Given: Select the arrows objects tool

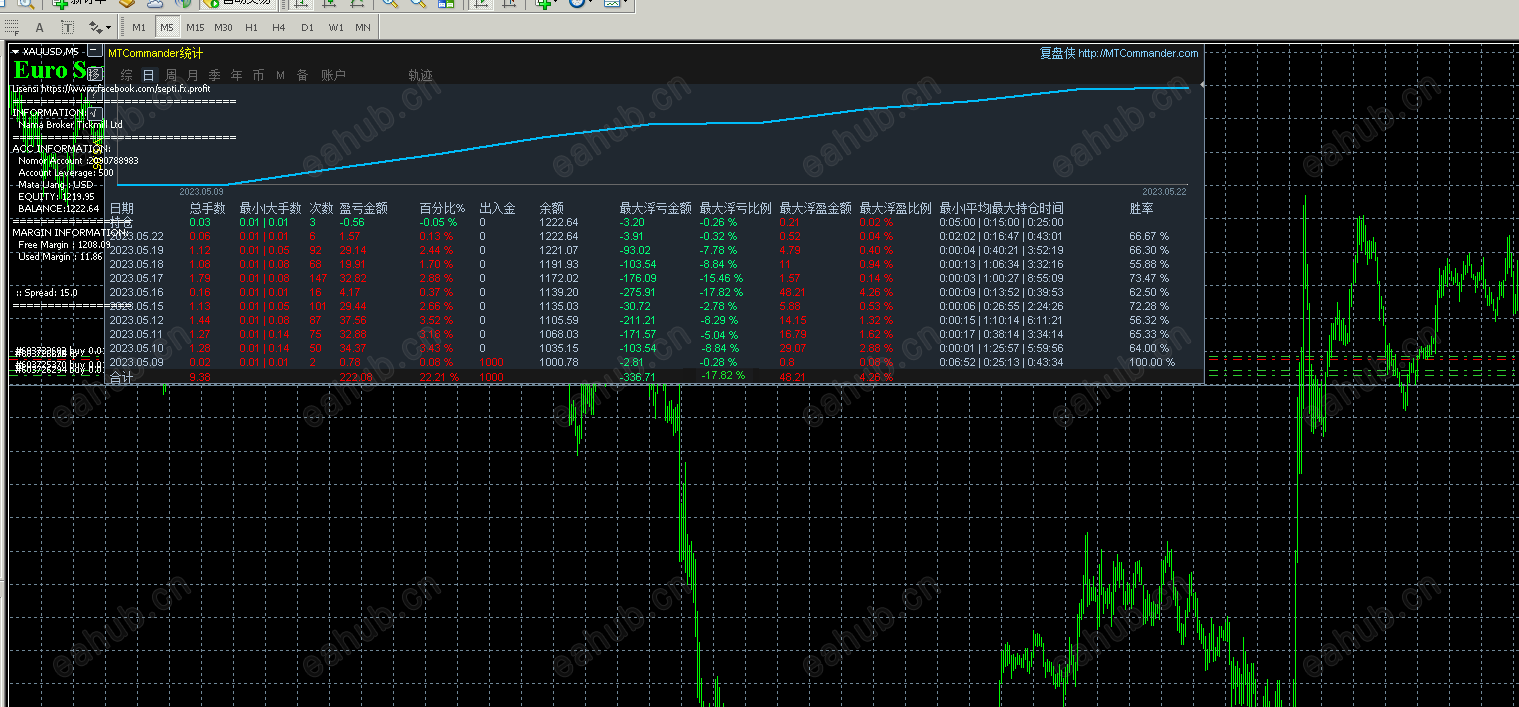Looking at the screenshot, I should tap(94, 27).
